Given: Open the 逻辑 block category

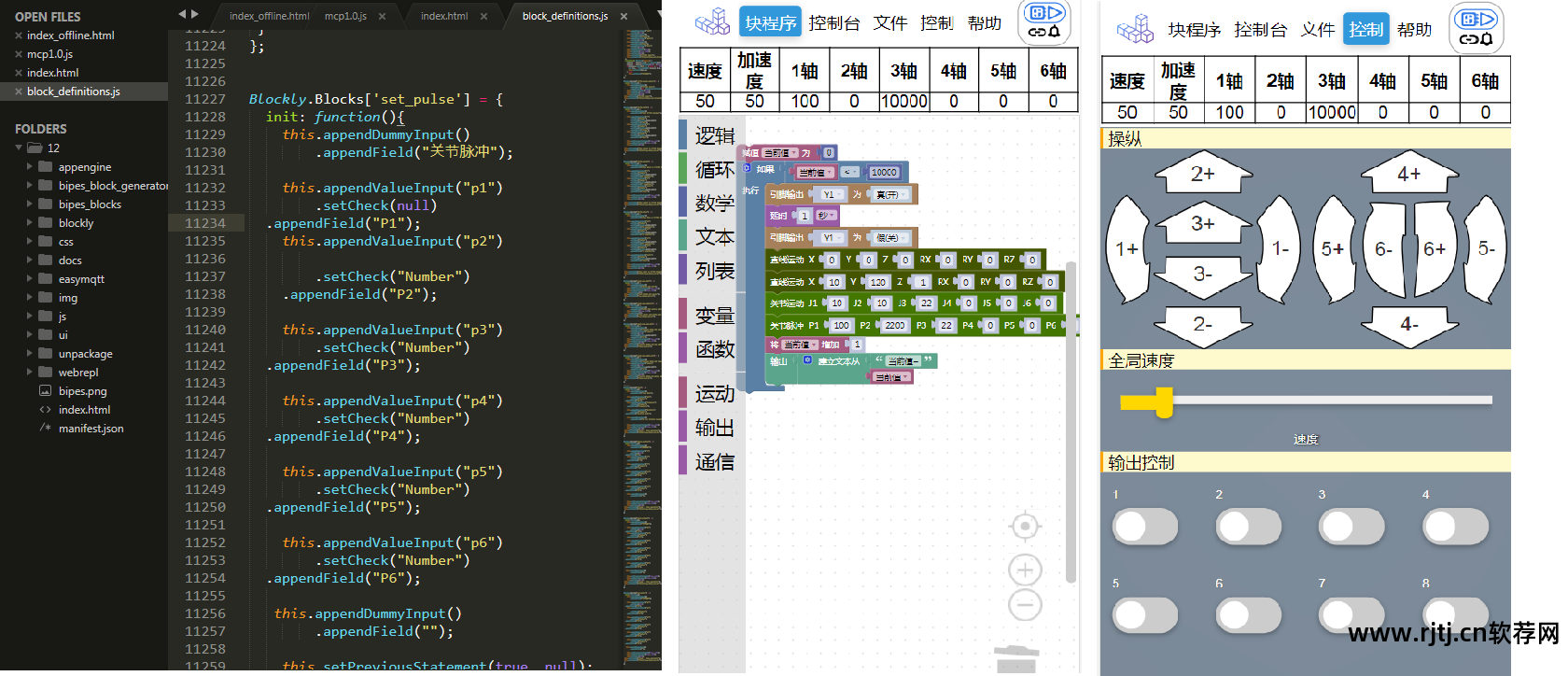Looking at the screenshot, I should [x=714, y=136].
